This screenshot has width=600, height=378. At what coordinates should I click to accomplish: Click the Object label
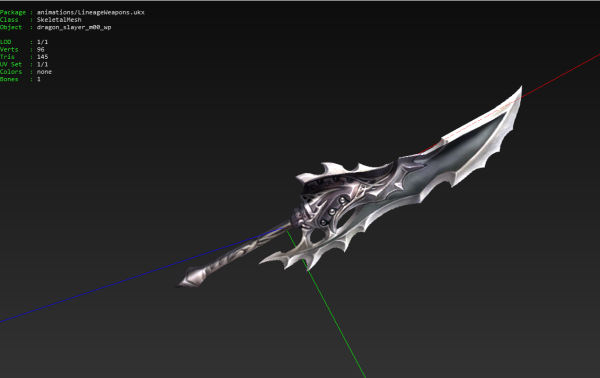pyautogui.click(x=11, y=27)
